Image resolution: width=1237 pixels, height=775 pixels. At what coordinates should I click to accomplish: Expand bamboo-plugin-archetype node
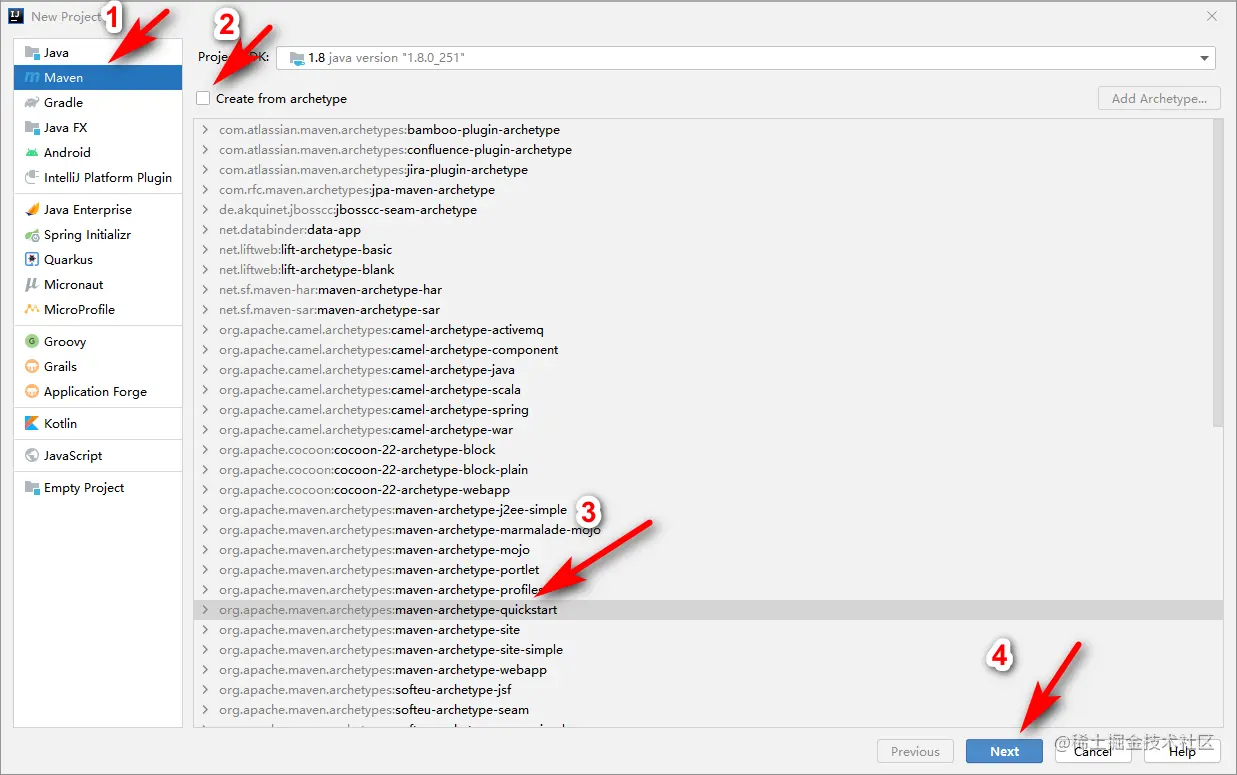pos(205,130)
